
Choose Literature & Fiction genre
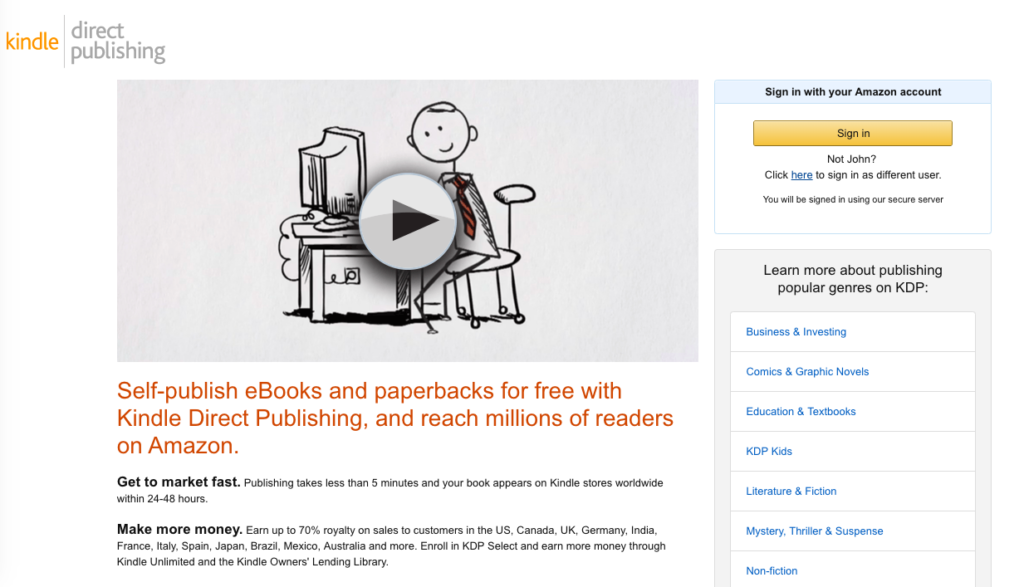791,491
